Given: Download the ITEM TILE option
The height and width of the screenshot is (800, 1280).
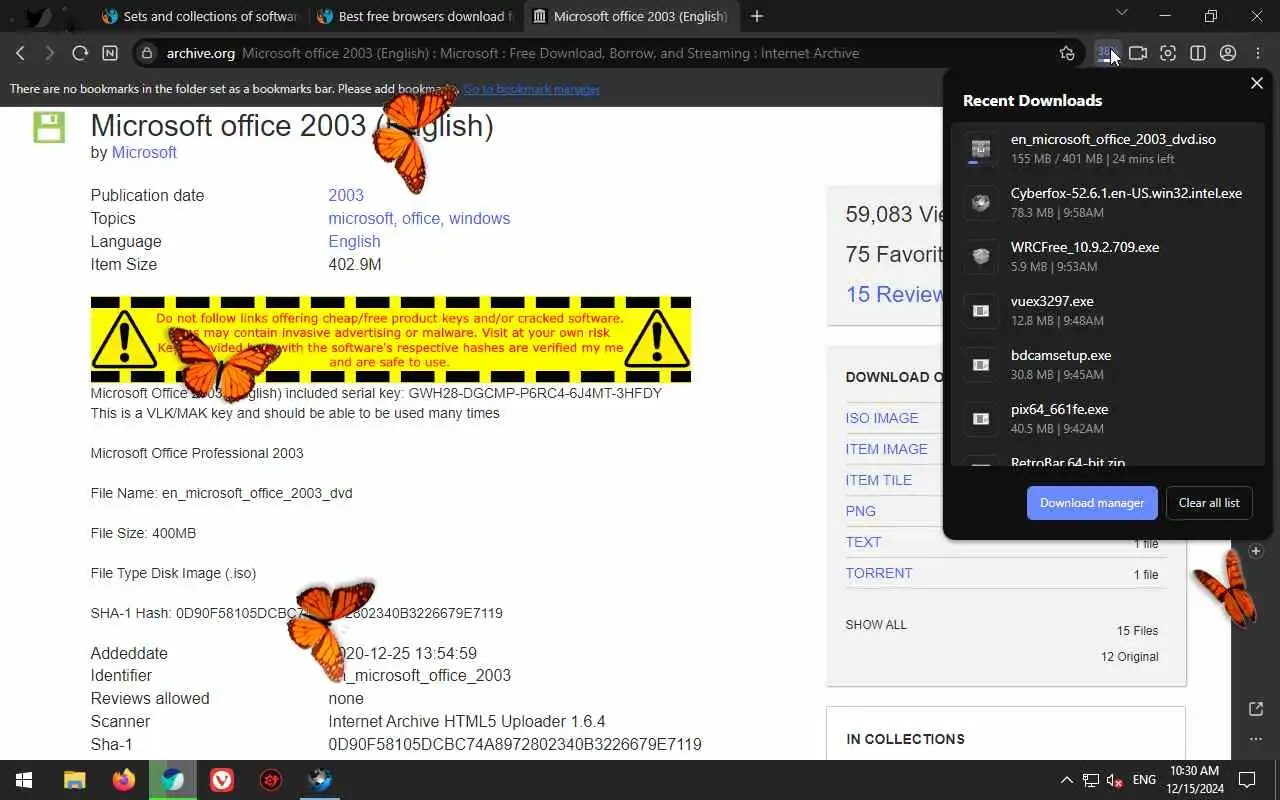Looking at the screenshot, I should 879,480.
